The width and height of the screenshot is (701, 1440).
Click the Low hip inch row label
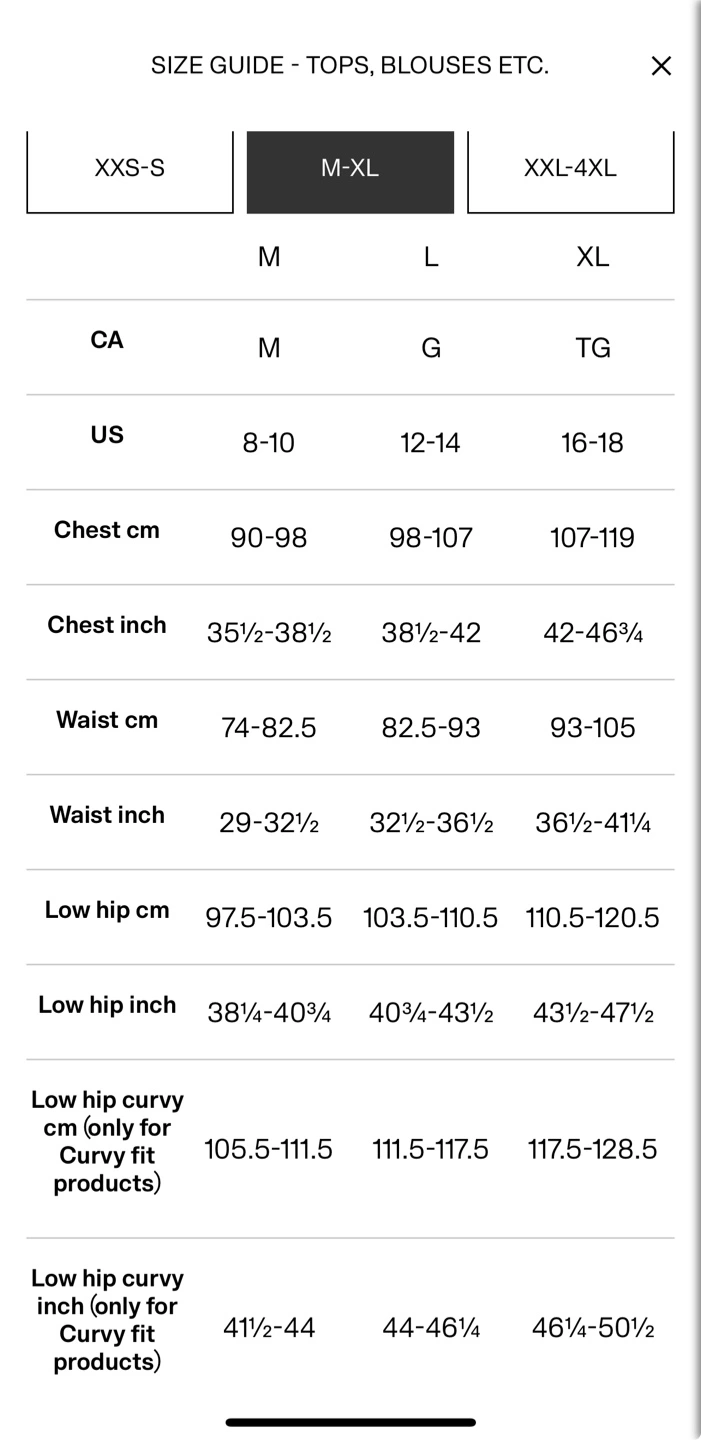(x=107, y=1005)
